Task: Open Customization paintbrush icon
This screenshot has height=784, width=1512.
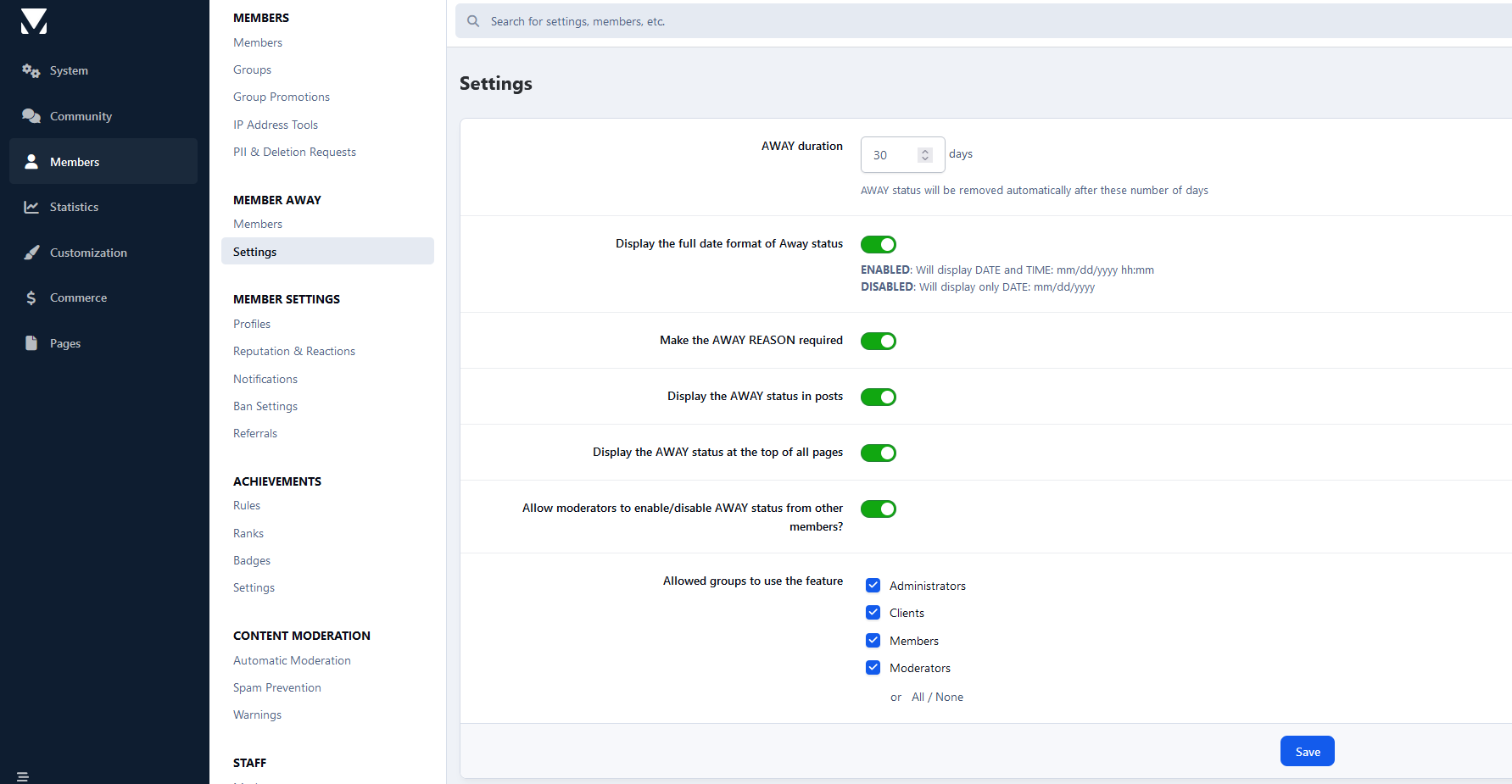Action: coord(31,253)
